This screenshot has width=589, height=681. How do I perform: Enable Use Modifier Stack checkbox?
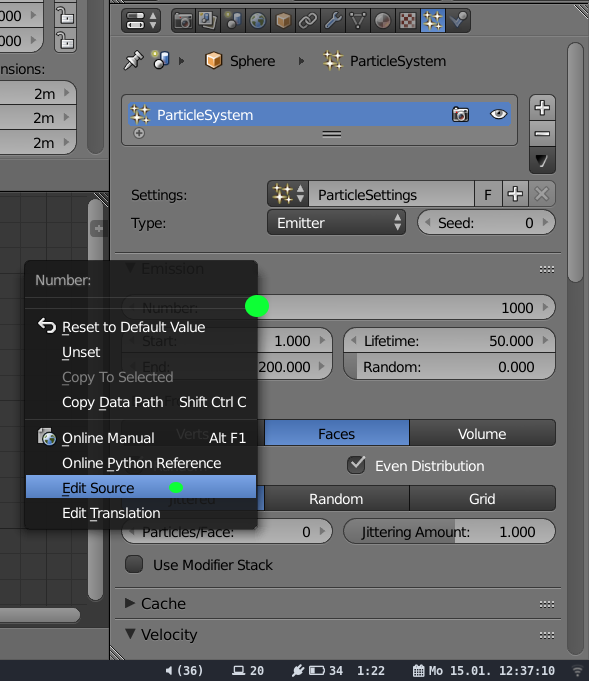point(134,564)
